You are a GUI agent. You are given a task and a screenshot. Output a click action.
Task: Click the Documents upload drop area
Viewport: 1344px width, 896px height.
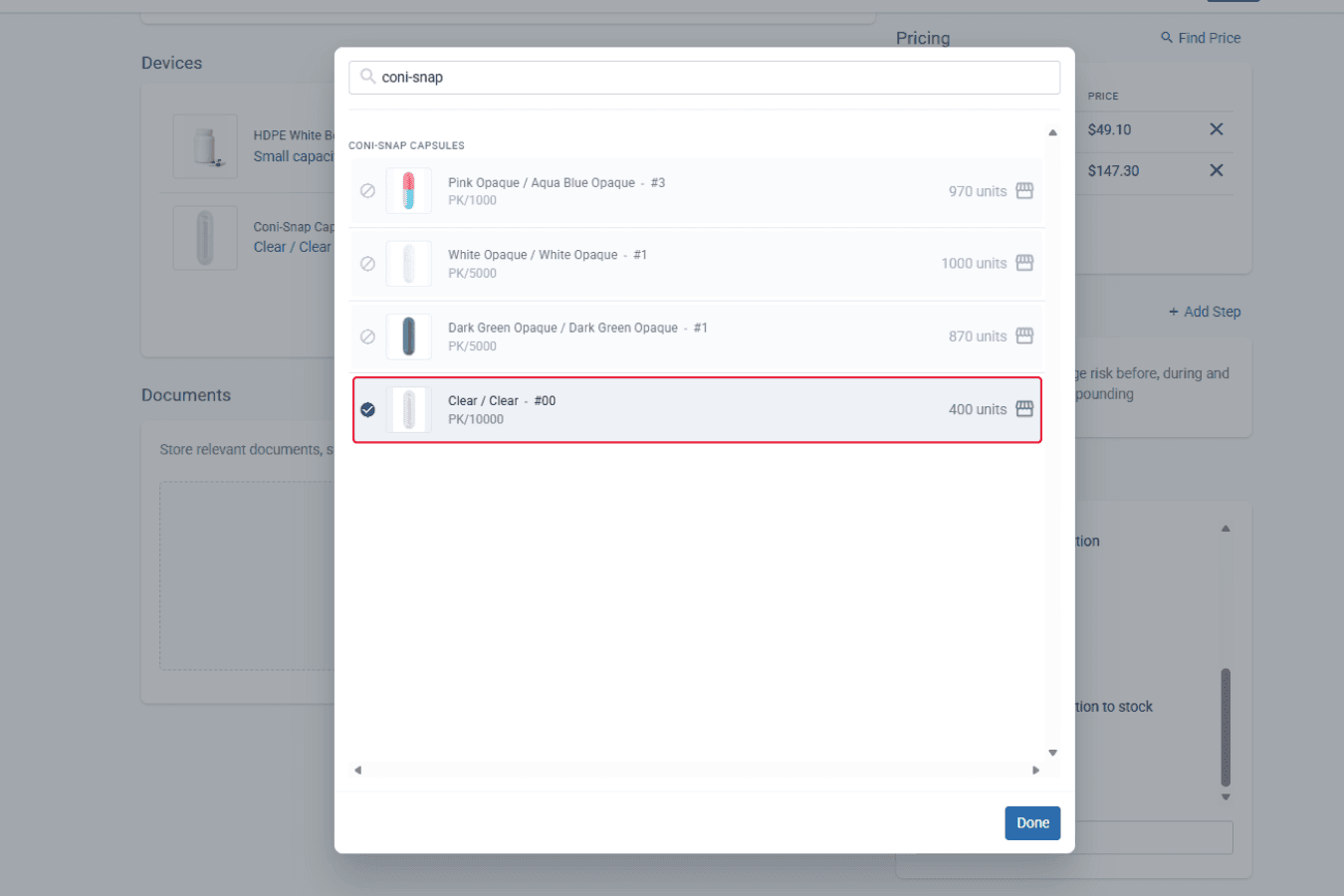[x=247, y=576]
